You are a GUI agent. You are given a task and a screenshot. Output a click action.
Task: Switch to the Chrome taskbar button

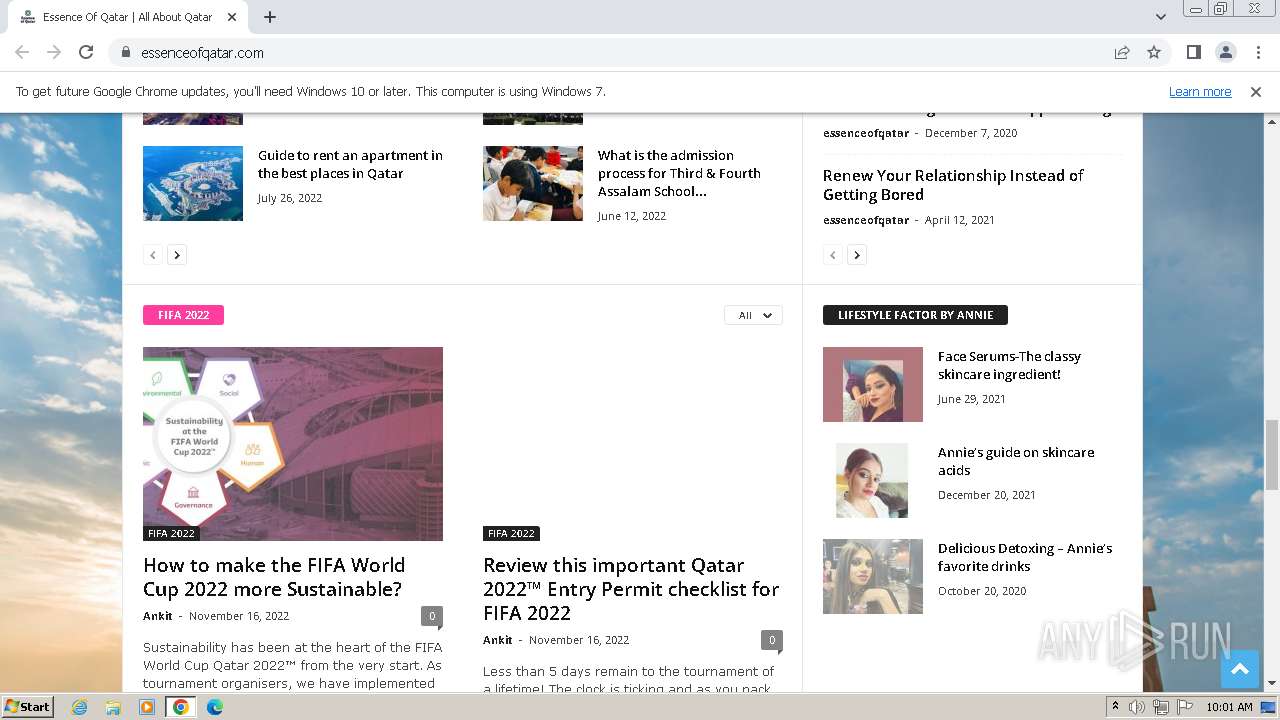tap(181, 707)
